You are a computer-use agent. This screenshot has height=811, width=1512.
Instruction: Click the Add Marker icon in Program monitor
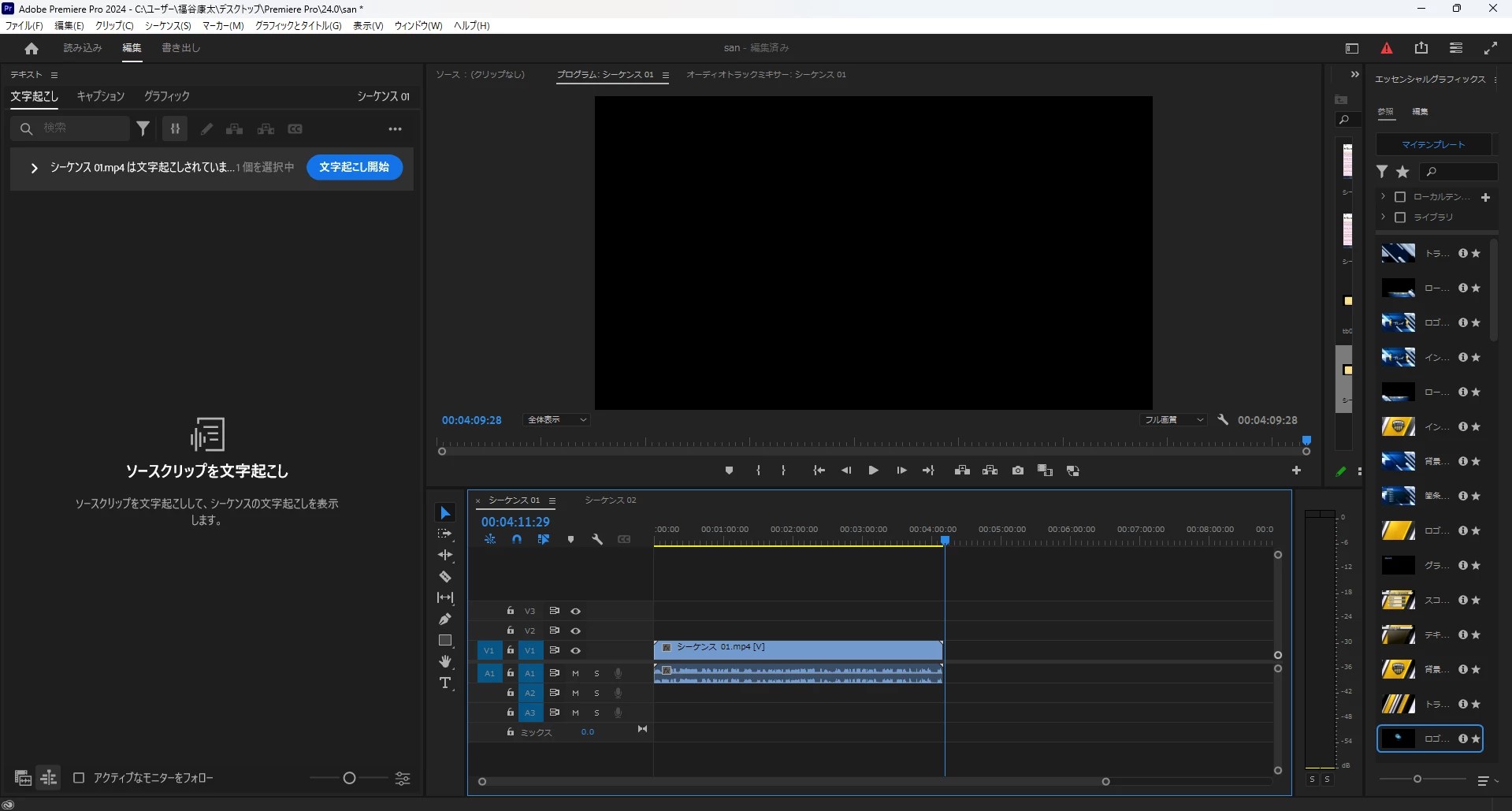coord(729,471)
